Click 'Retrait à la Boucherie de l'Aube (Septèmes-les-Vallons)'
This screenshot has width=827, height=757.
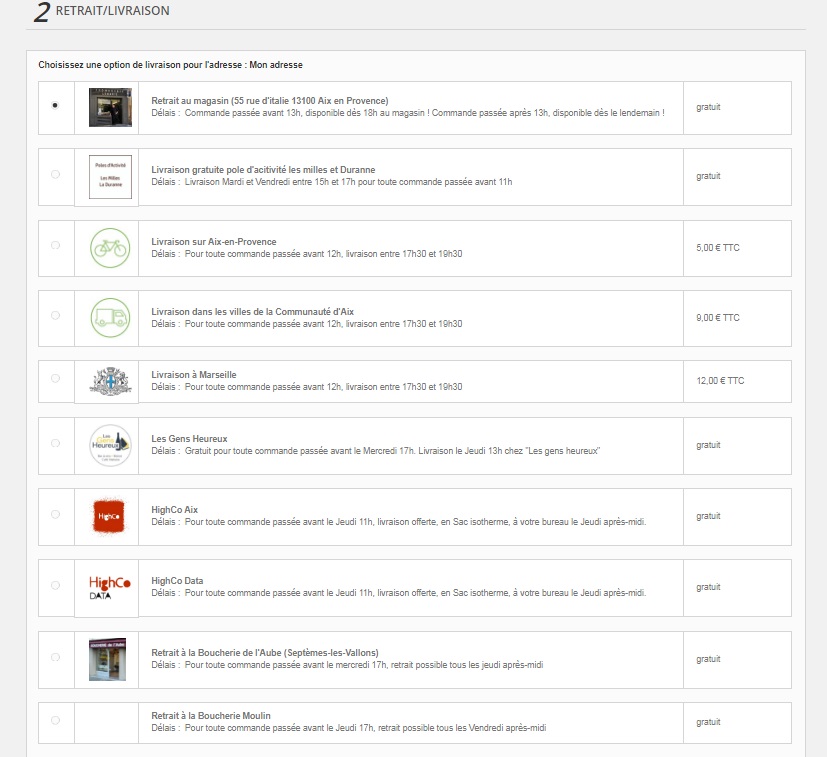[265, 653]
